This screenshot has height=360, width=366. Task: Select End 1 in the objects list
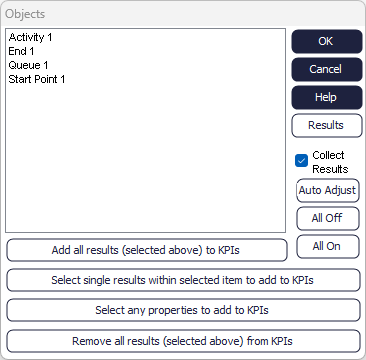click(21, 51)
